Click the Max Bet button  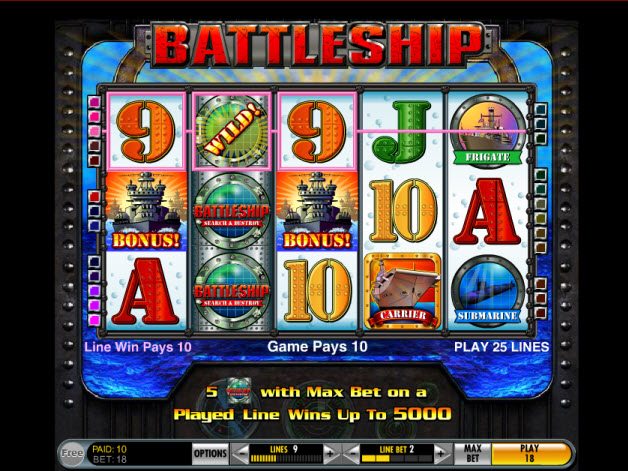point(473,453)
